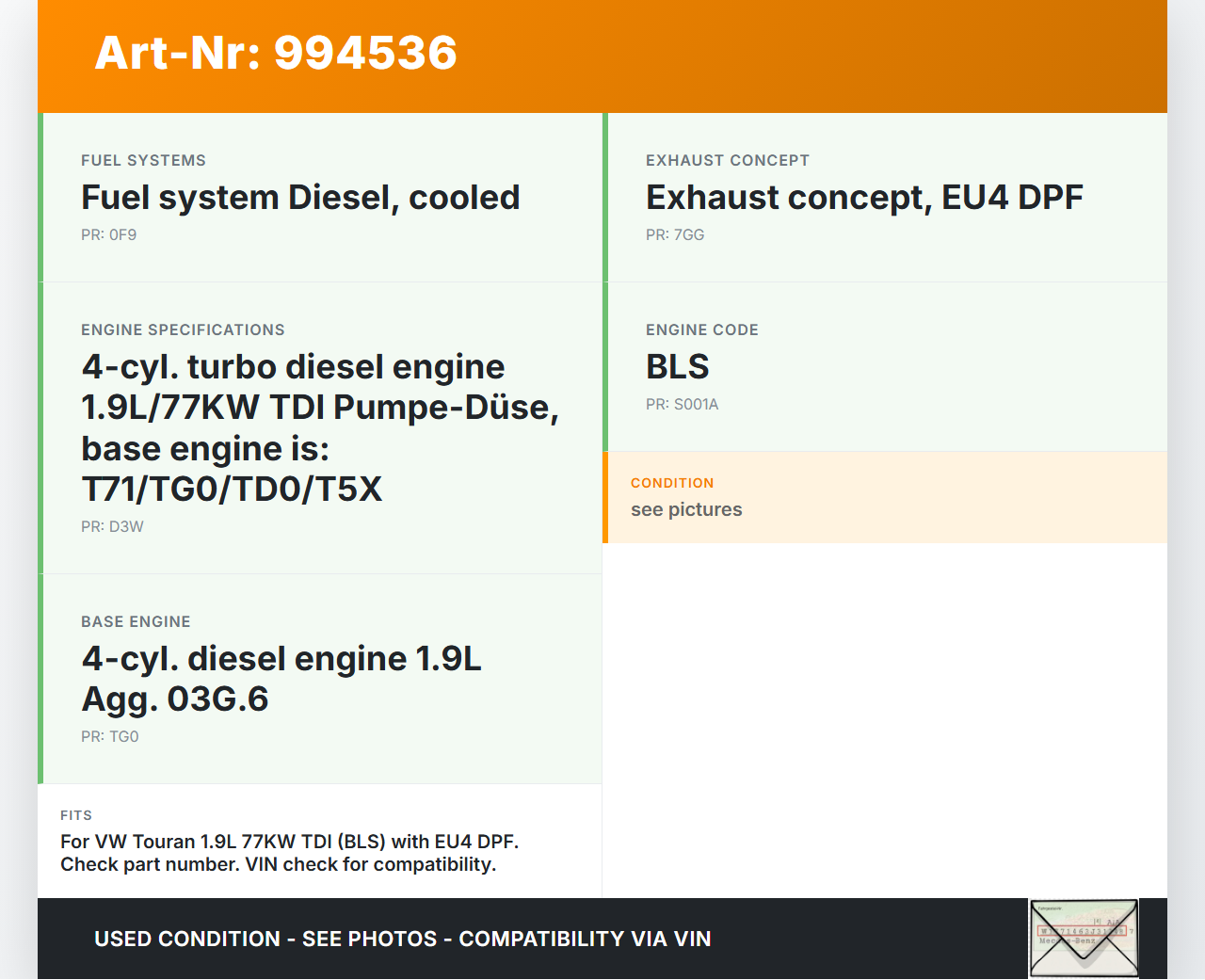Select the 4-cyl. diesel engine 1.9L Agg. 03G.6 text
The height and width of the screenshot is (980, 1205).
281,679
